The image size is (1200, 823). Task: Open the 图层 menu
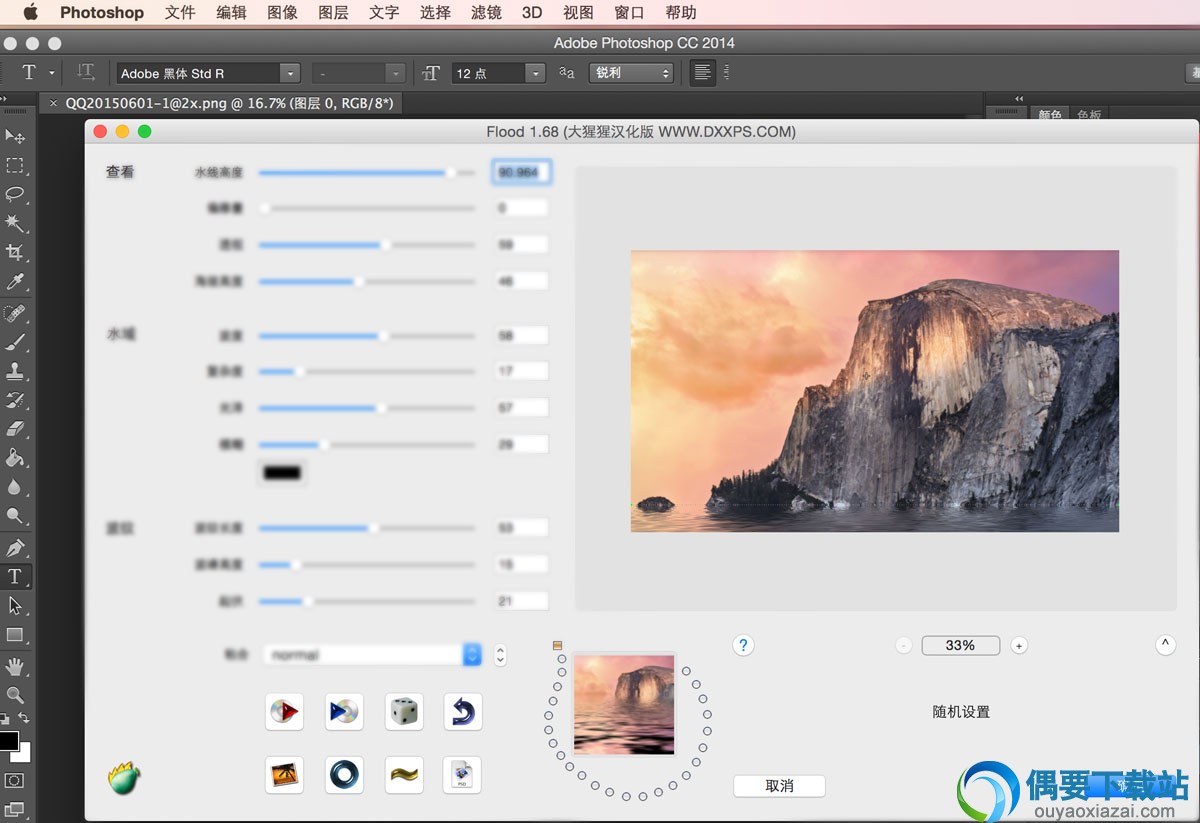pyautogui.click(x=333, y=12)
